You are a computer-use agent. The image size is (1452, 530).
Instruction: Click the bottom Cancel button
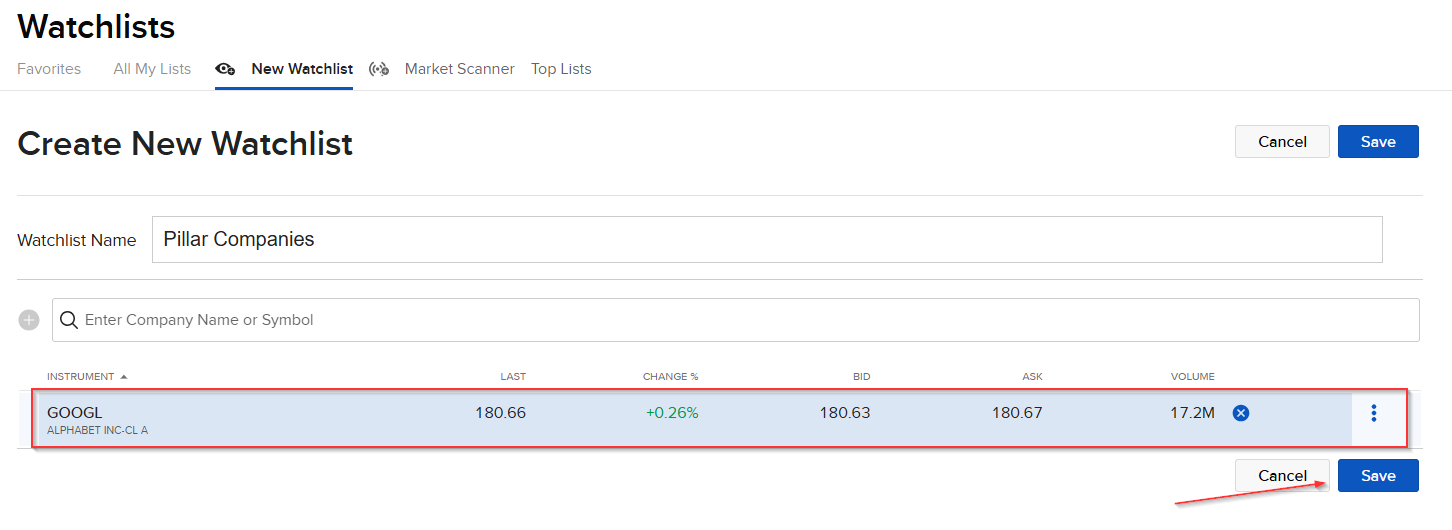pos(1282,476)
